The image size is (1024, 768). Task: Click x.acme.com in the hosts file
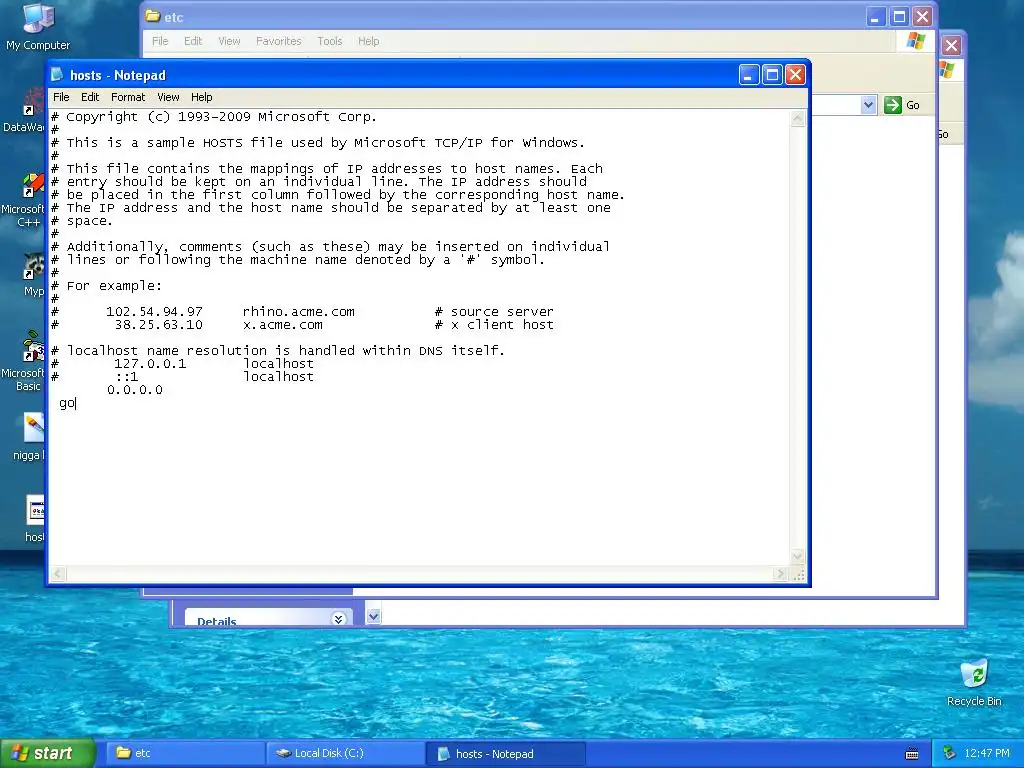pyautogui.click(x=282, y=325)
